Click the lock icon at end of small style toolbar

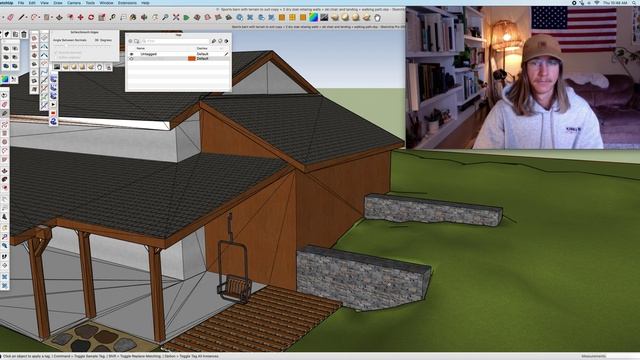109,67
